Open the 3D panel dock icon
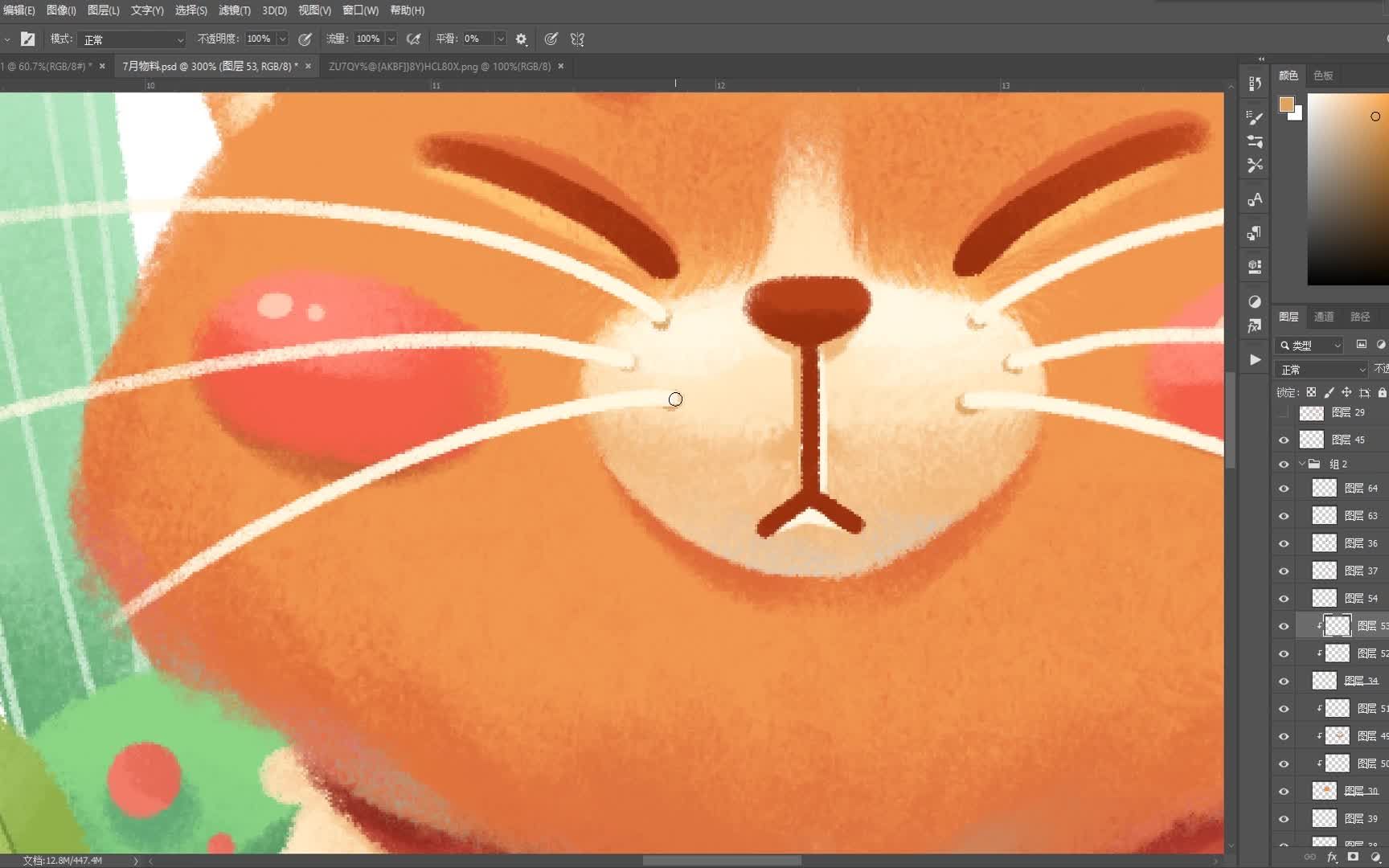Image resolution: width=1389 pixels, height=868 pixels. pyautogui.click(x=1255, y=267)
